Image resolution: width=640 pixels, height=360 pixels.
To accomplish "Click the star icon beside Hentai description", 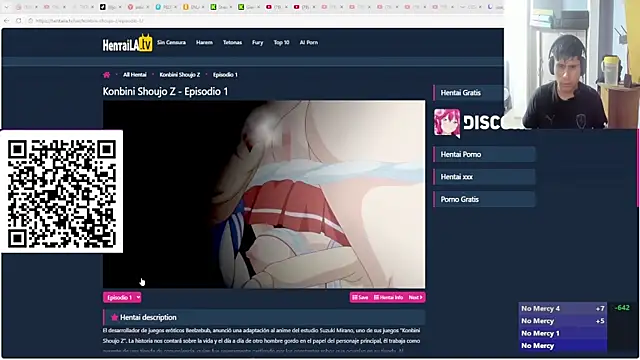I will [x=114, y=317].
